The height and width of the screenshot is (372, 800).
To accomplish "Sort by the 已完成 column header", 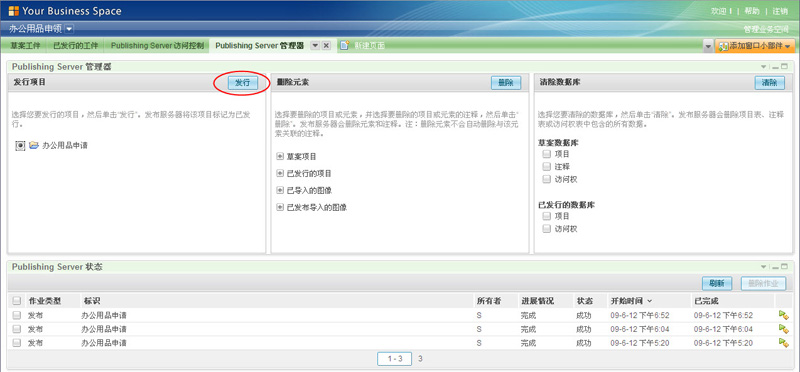I will [x=706, y=301].
